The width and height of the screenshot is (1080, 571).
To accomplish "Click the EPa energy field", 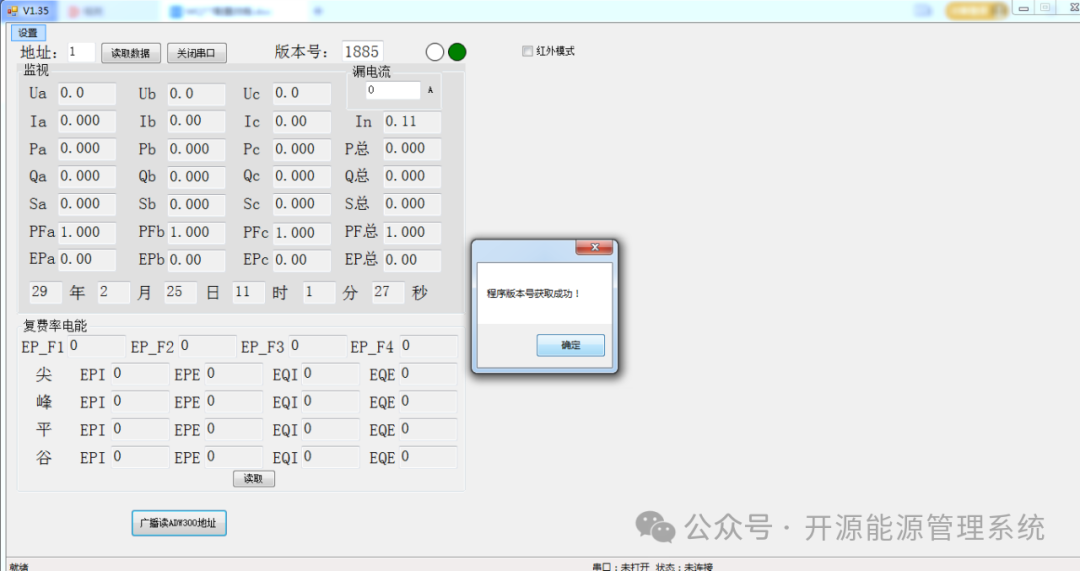I will (87, 260).
